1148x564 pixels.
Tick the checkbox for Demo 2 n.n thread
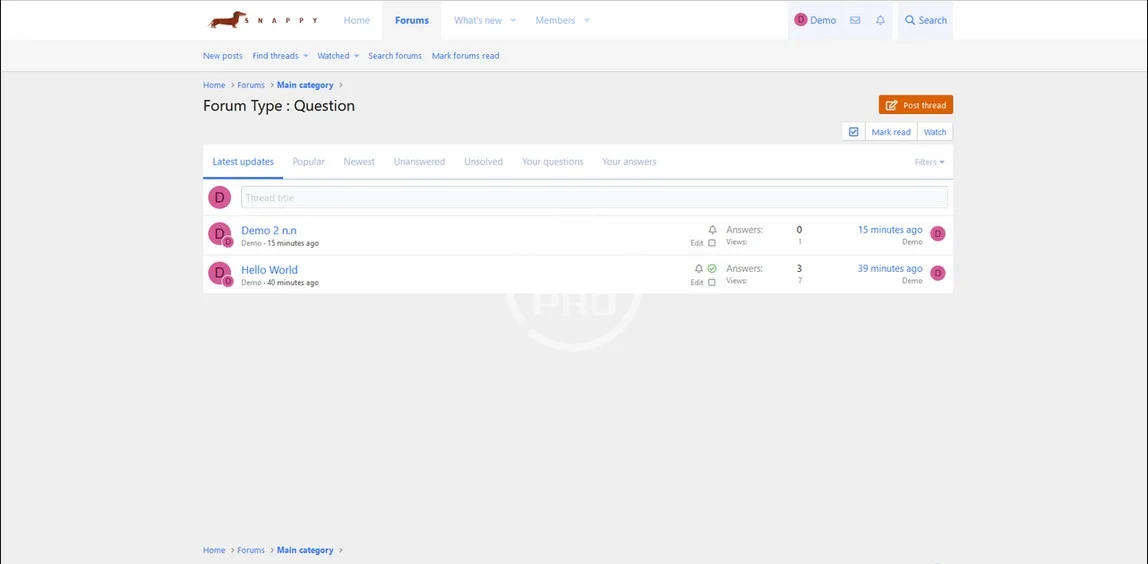click(712, 243)
